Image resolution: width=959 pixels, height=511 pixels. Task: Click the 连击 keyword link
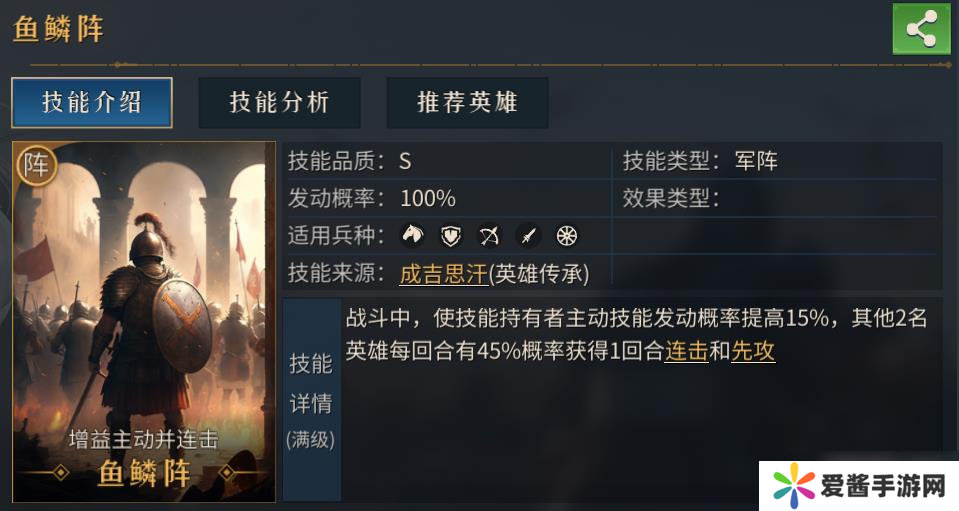[686, 351]
